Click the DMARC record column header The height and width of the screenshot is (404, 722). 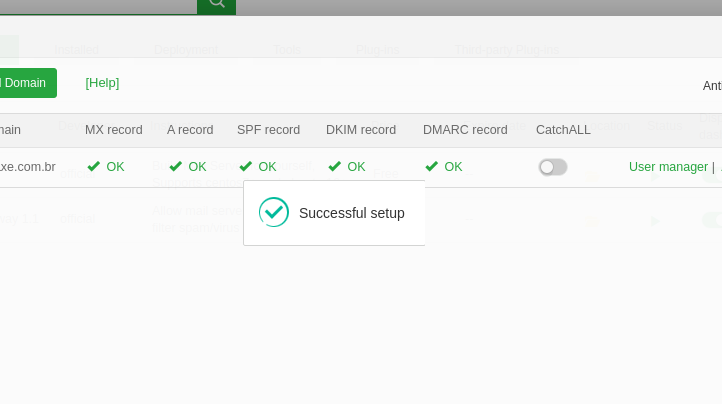point(465,130)
